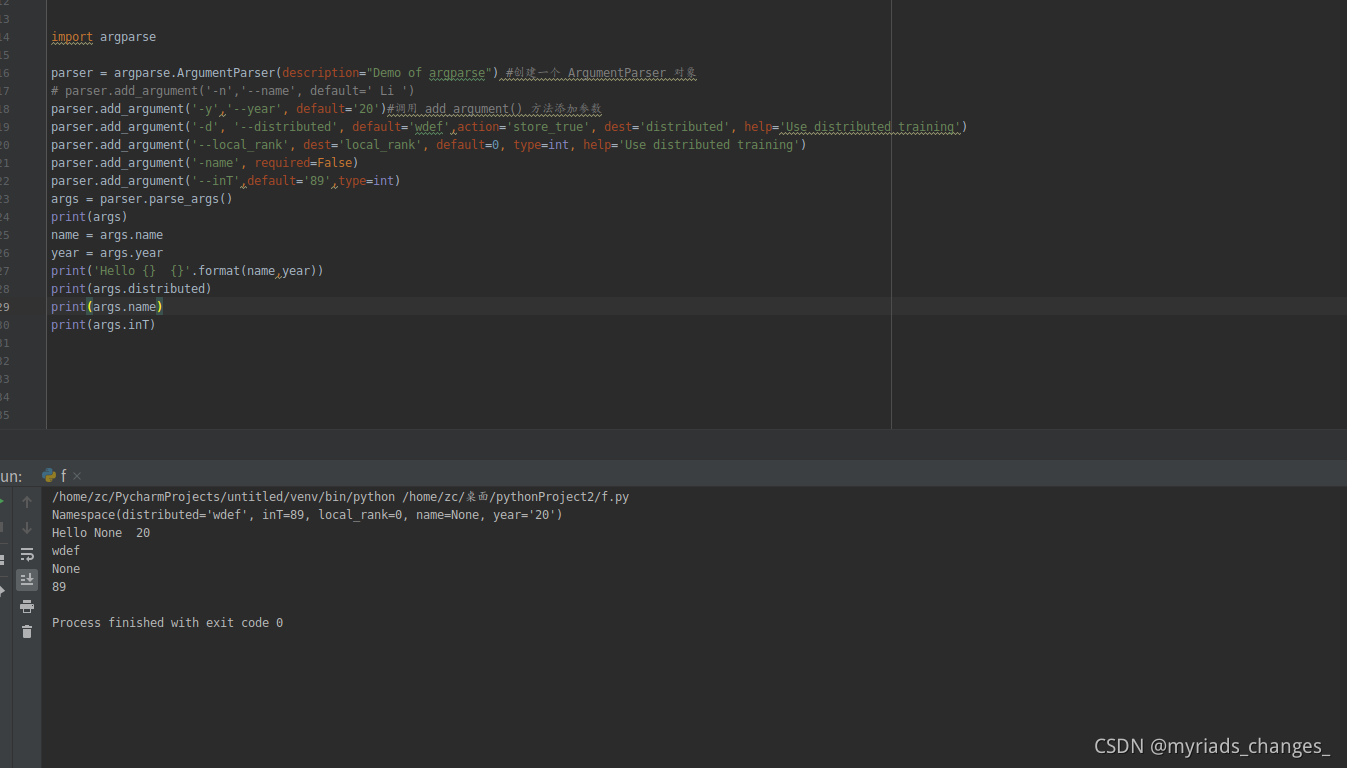Image resolution: width=1347 pixels, height=768 pixels.
Task: Click the 'print(args.name)' line
Action: coord(107,307)
